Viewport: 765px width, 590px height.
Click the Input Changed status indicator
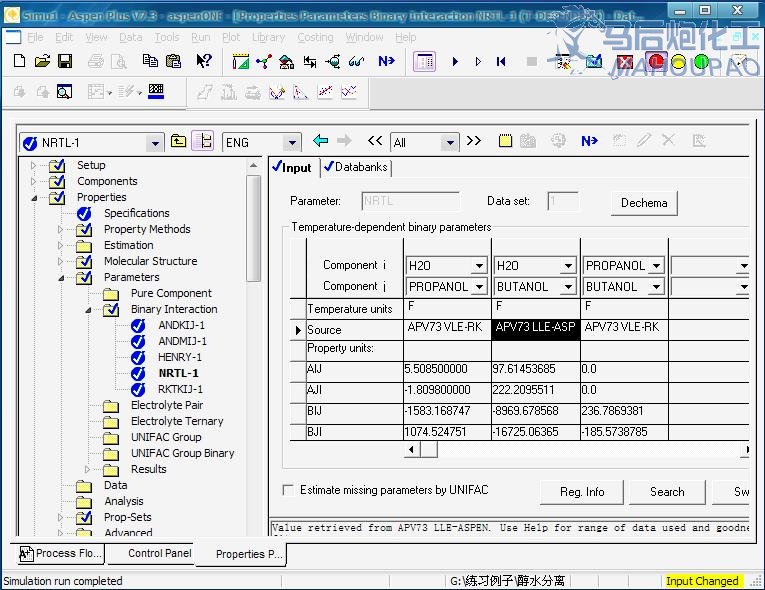(702, 581)
